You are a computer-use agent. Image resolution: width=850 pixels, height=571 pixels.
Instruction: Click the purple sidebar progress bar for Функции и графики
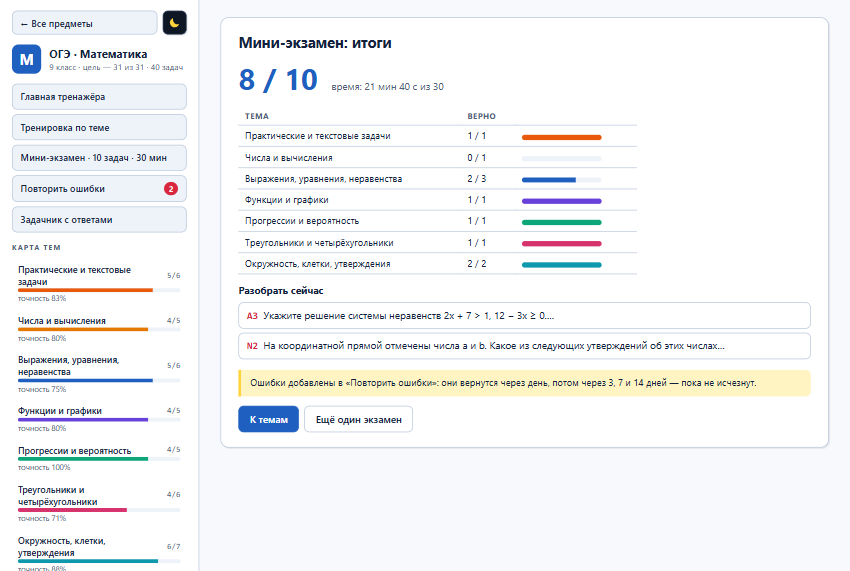tap(99, 420)
